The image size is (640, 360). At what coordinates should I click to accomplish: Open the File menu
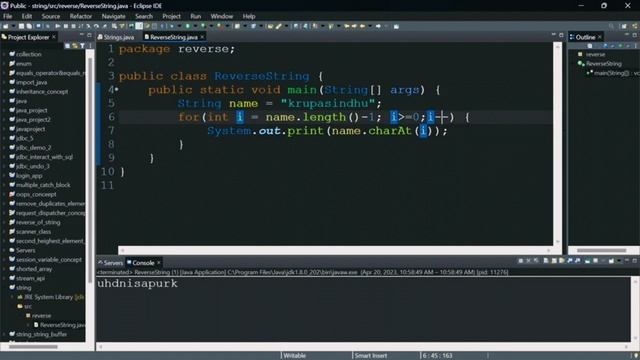(8, 16)
